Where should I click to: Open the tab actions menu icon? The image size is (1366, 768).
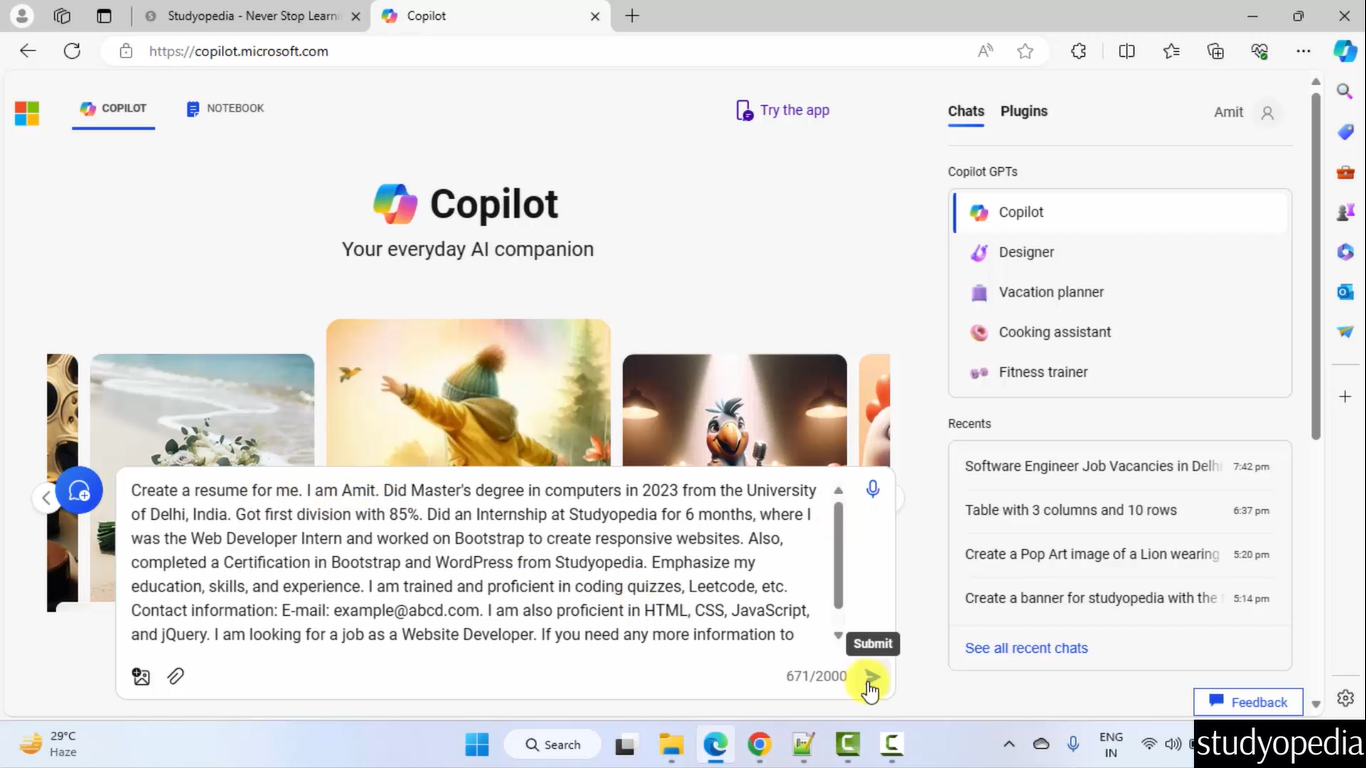(104, 16)
